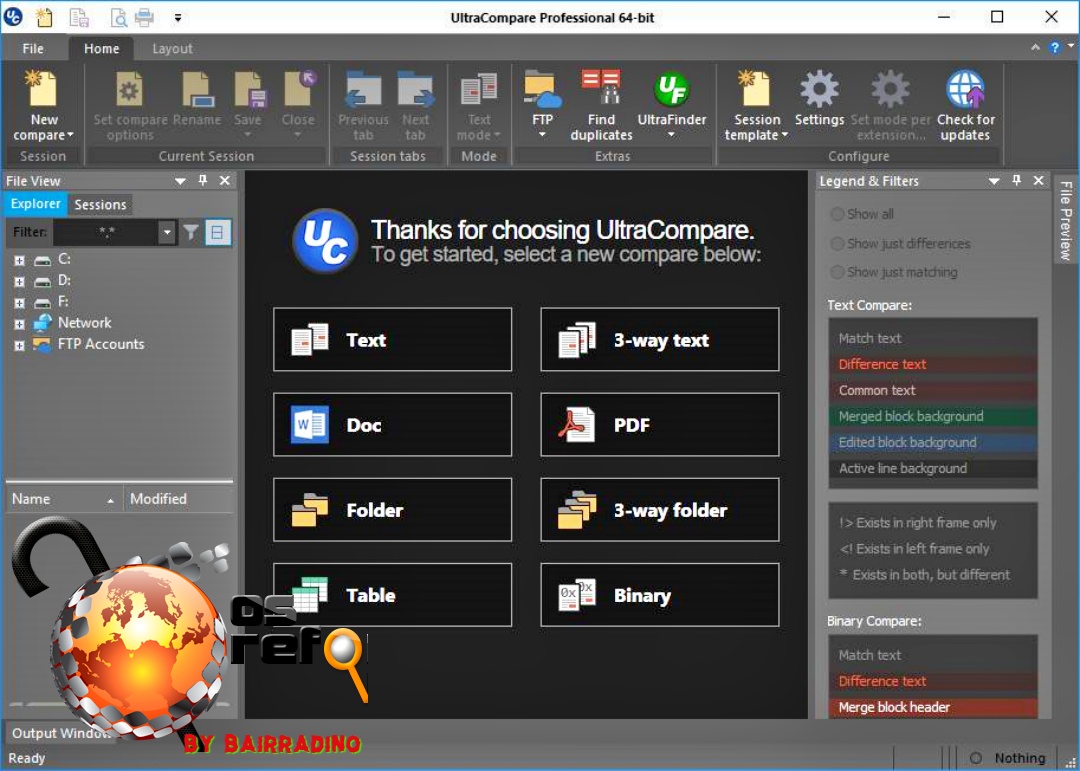Select the Explorer tab
Image resolution: width=1080 pixels, height=771 pixels.
pos(35,204)
